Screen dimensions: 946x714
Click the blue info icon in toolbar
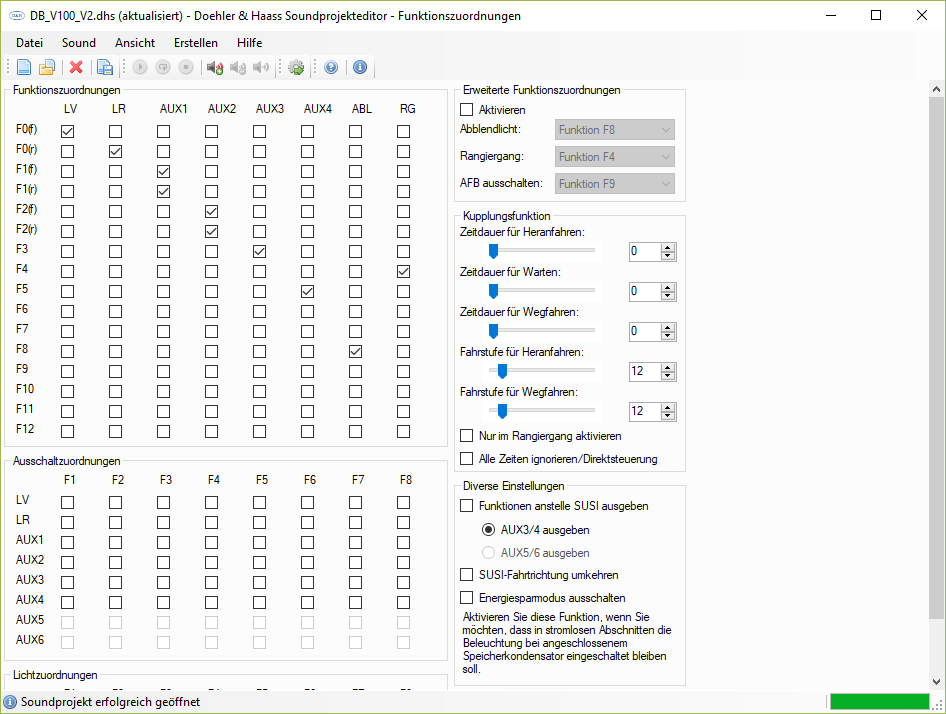pos(360,67)
